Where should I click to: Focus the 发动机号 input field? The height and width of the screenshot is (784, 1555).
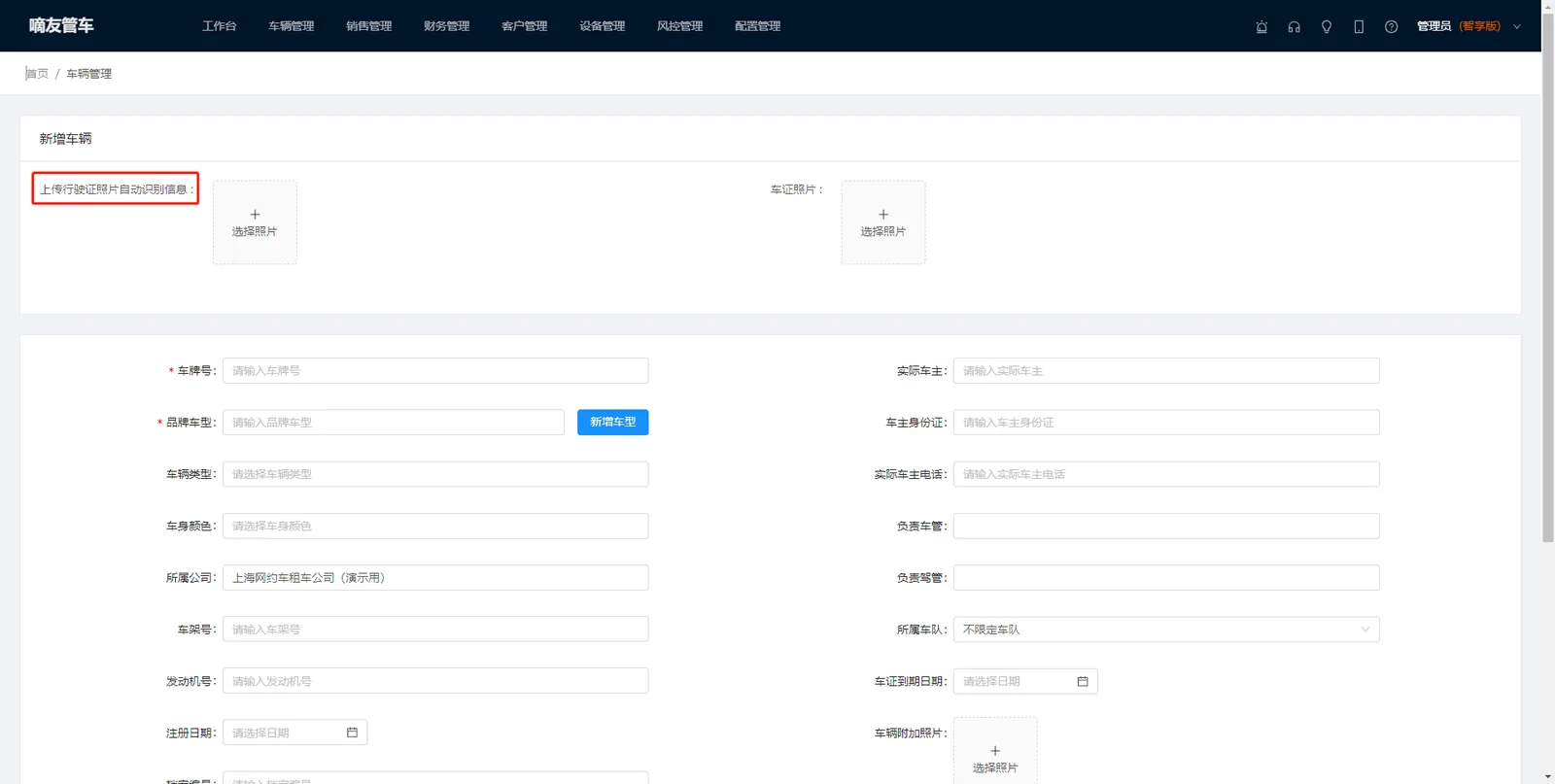tap(435, 680)
